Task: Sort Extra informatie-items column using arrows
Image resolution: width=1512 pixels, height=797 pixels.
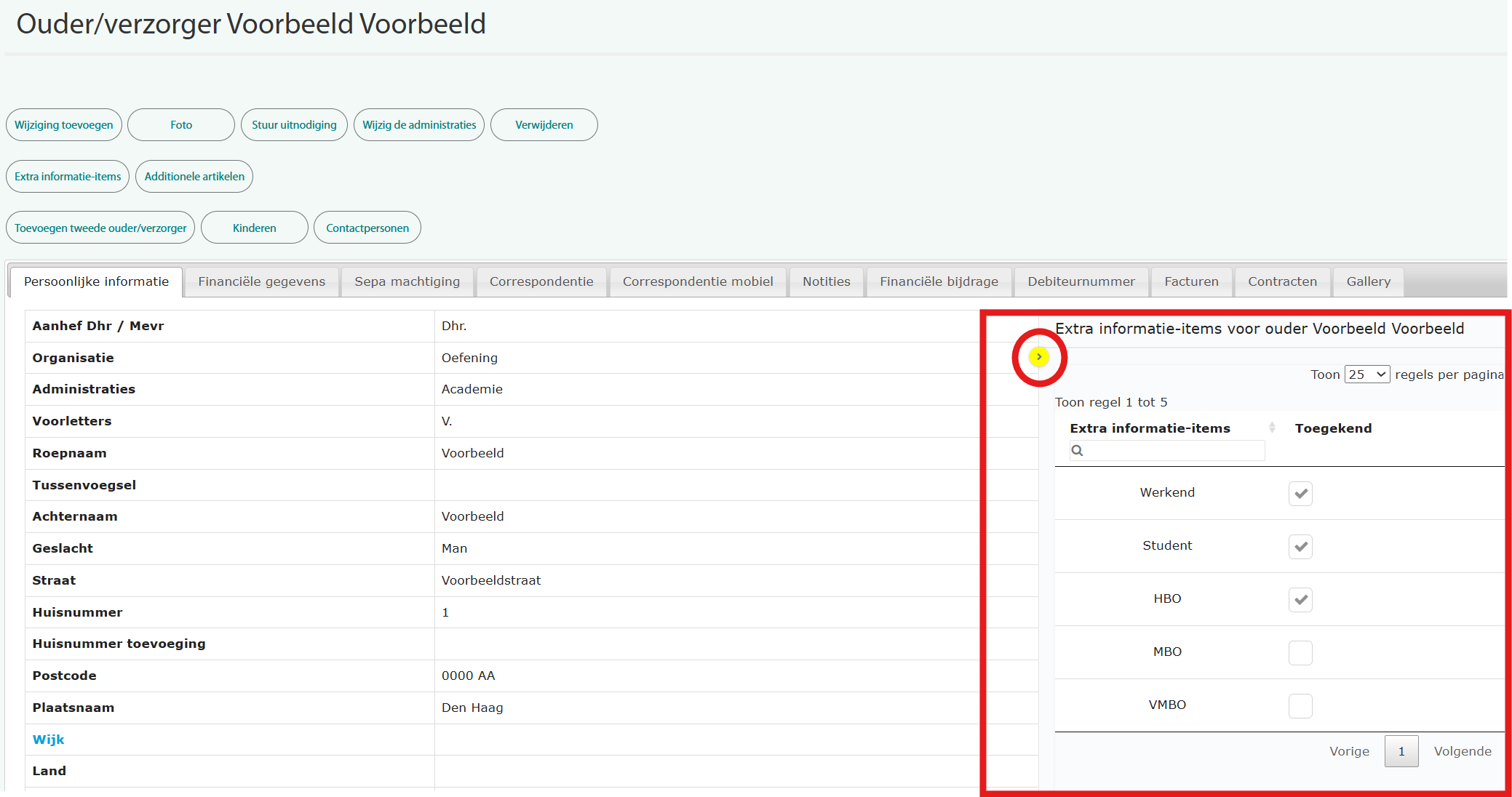Action: tap(1271, 428)
